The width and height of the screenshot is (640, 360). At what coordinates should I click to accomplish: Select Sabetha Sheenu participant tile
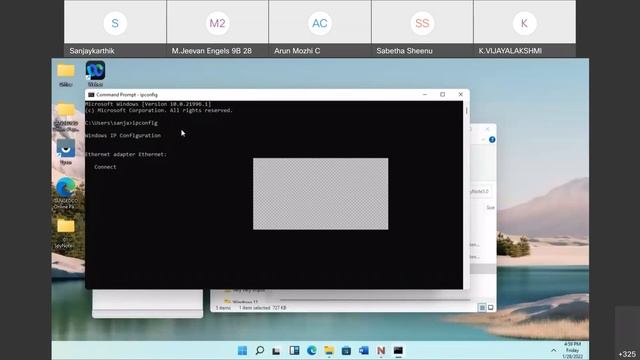pos(422,28)
